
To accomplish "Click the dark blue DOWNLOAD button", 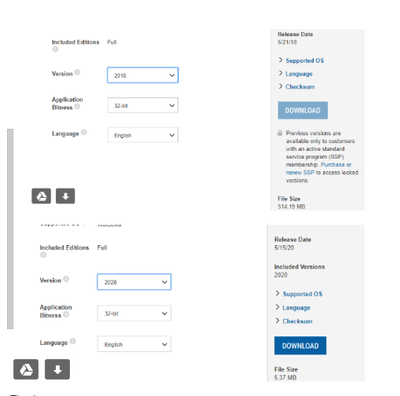I will pos(300,346).
